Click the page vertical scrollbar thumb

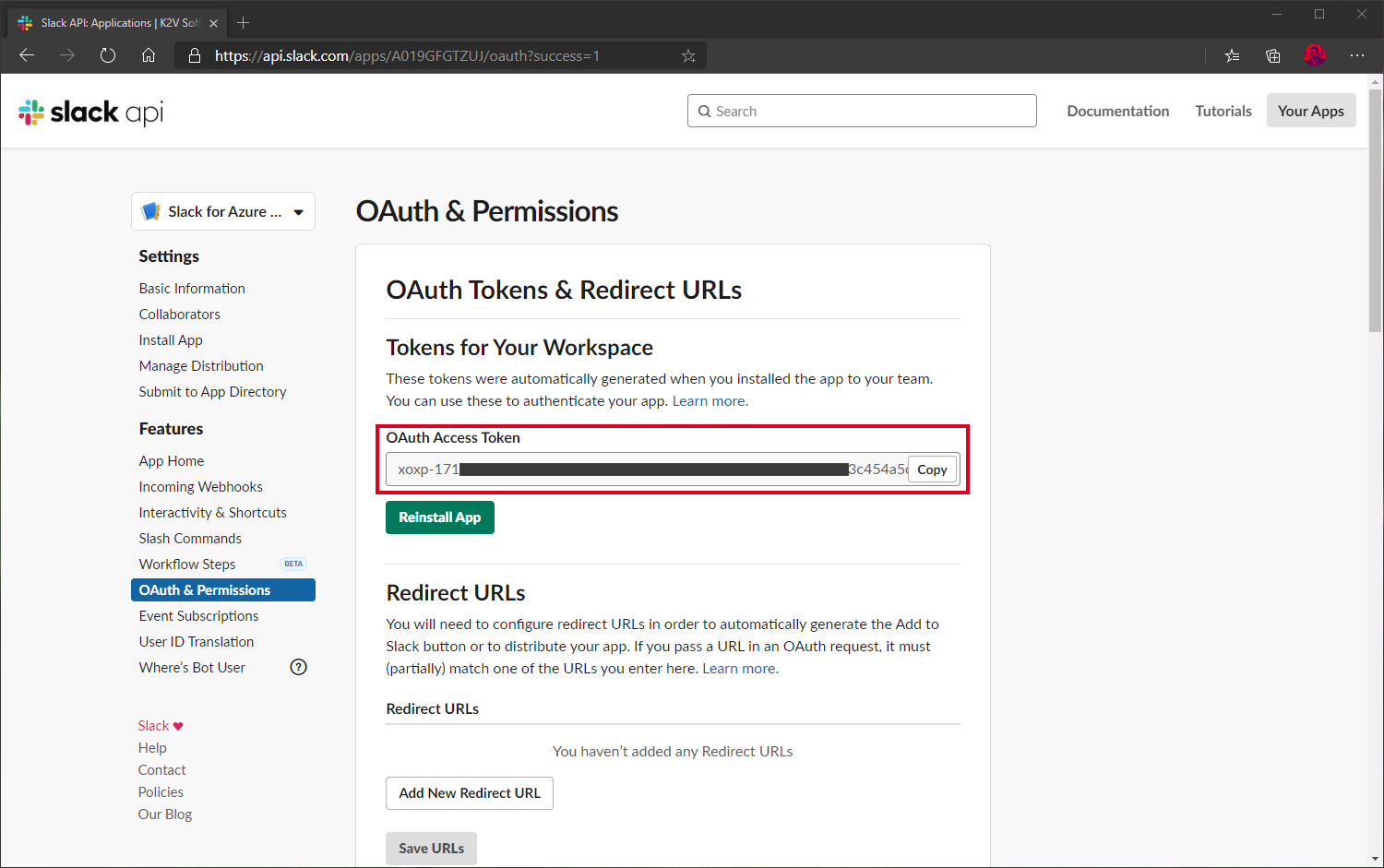[1376, 210]
